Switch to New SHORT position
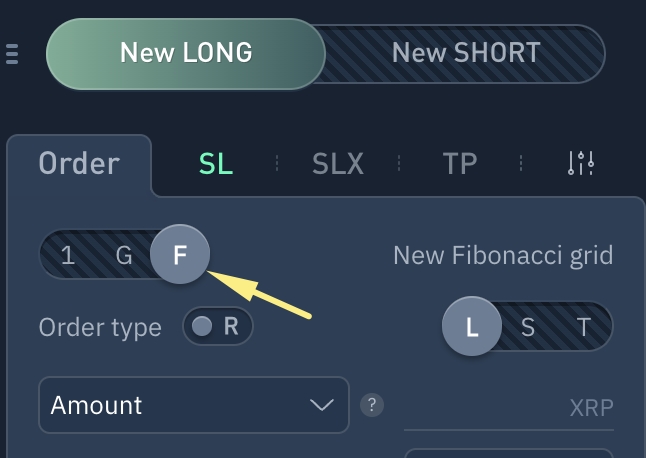 (x=466, y=54)
